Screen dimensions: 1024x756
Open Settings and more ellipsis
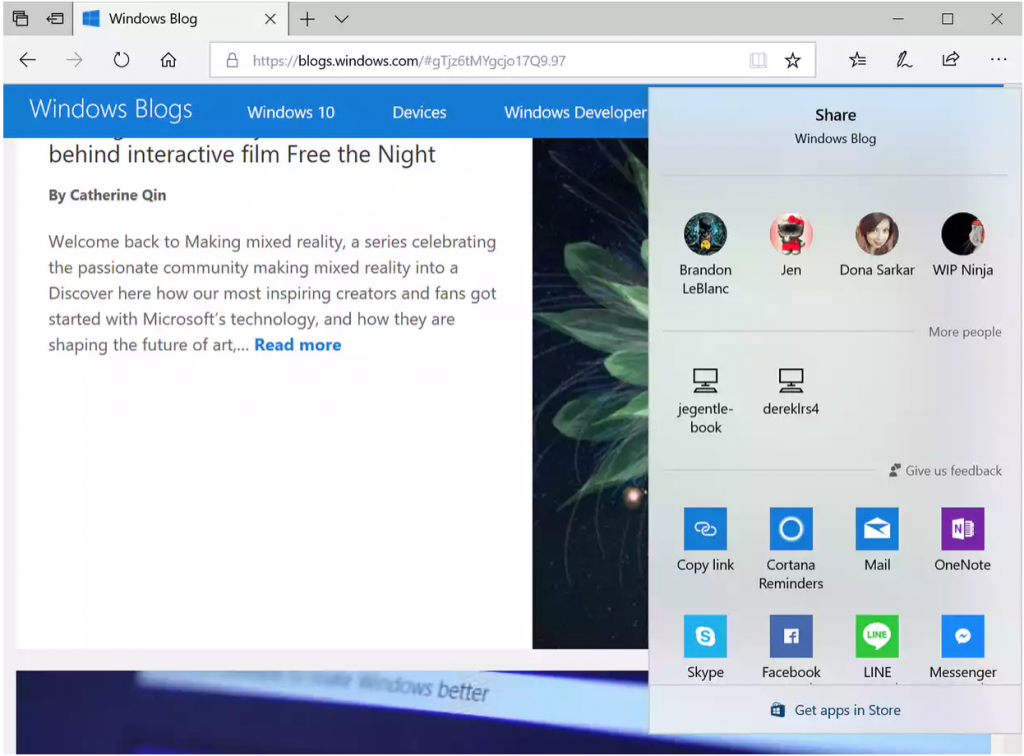[x=999, y=59]
